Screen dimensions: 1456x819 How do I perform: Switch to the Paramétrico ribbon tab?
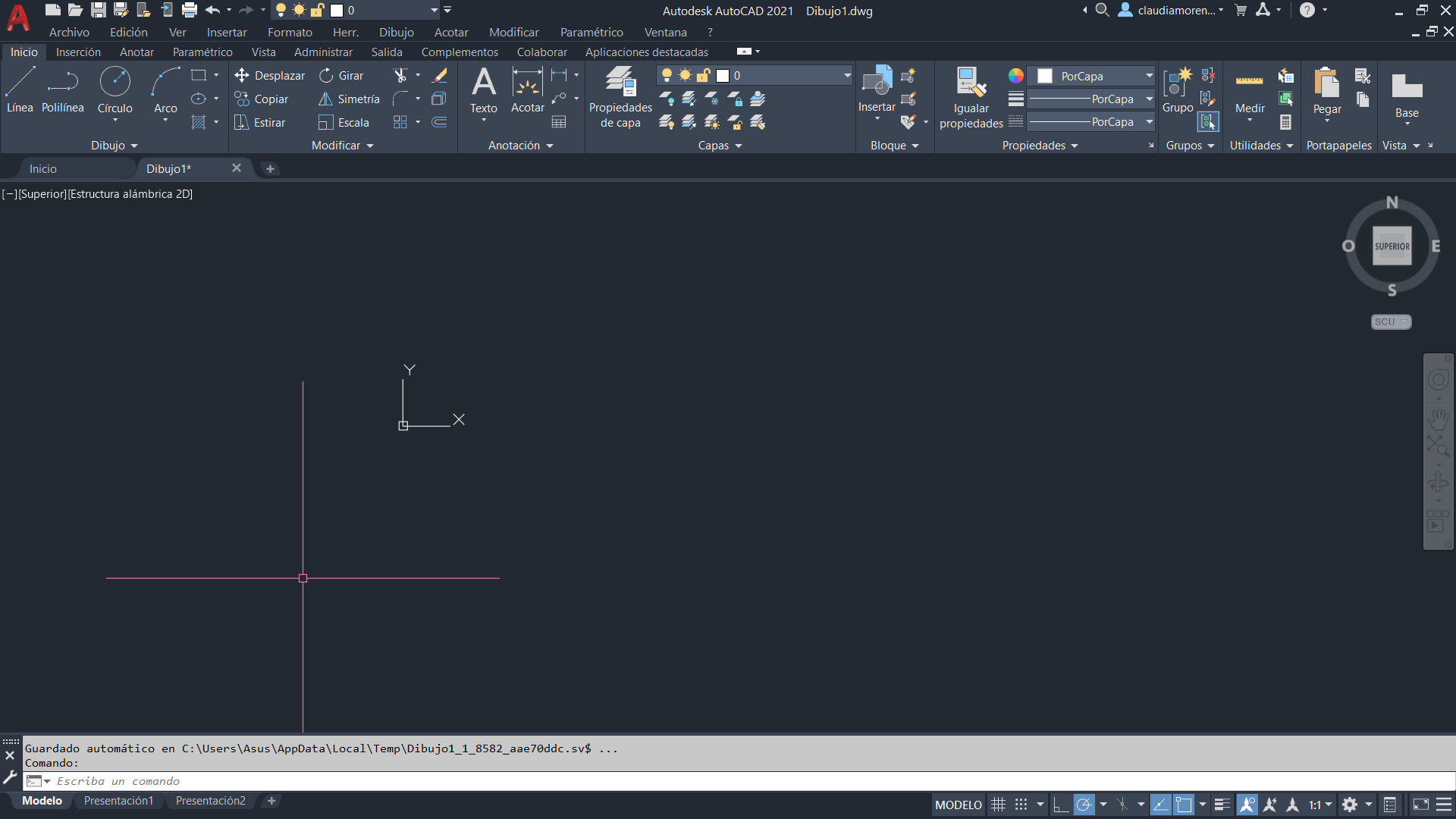(x=202, y=52)
